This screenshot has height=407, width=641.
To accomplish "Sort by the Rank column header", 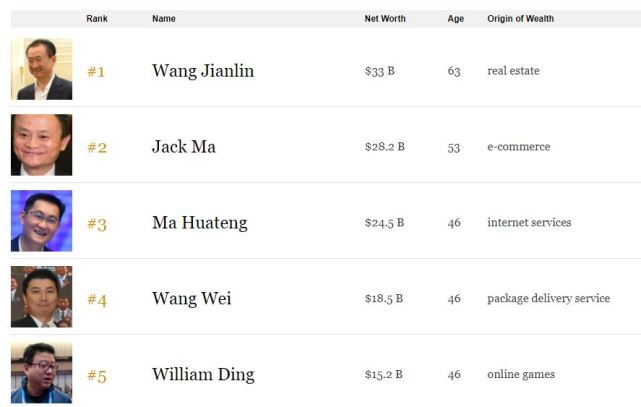I will [97, 19].
